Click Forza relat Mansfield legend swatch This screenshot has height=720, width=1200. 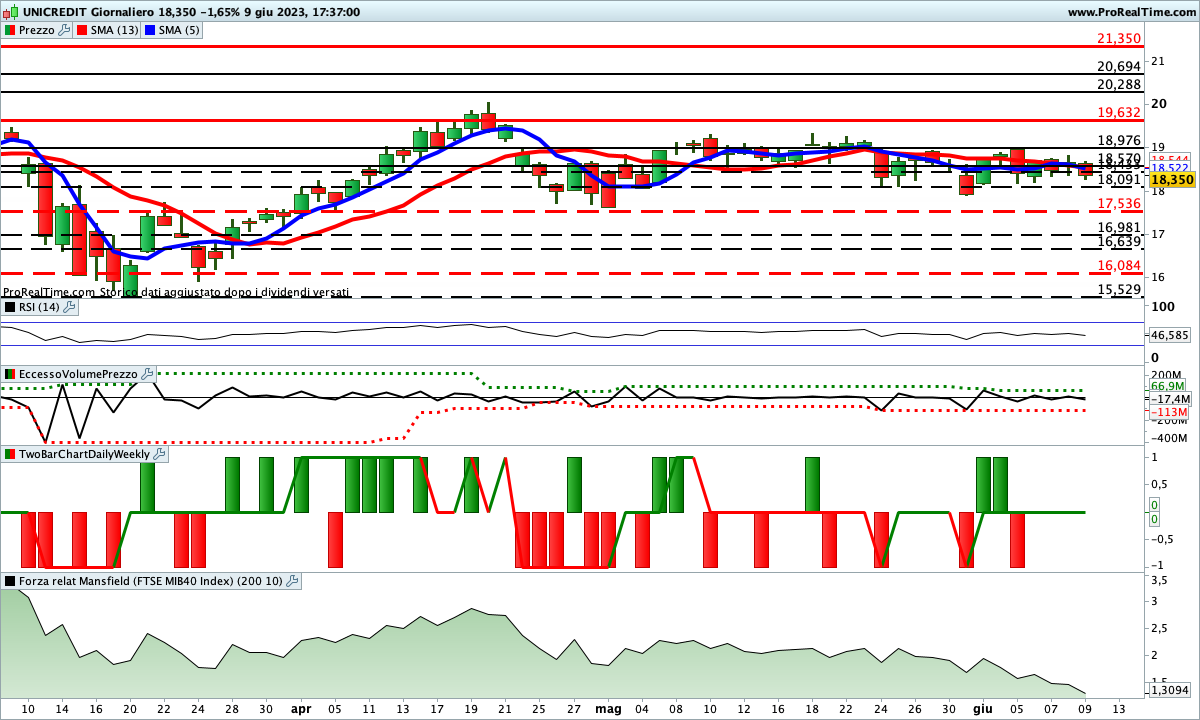[10, 581]
